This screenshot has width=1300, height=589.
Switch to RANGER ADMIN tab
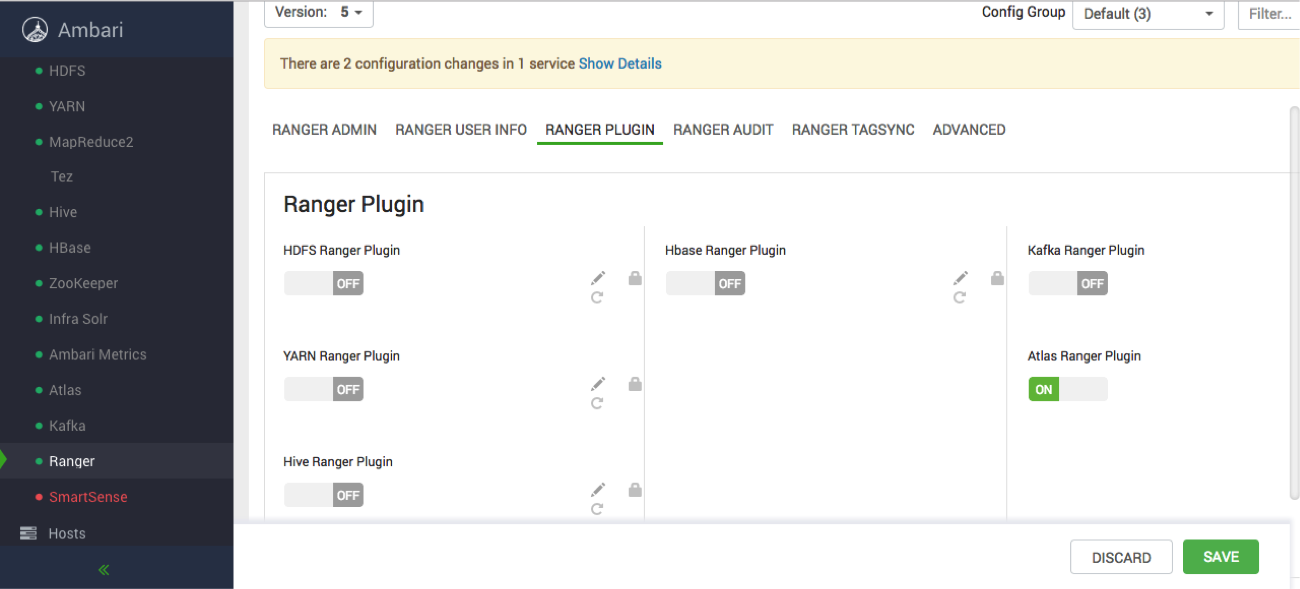coord(324,130)
